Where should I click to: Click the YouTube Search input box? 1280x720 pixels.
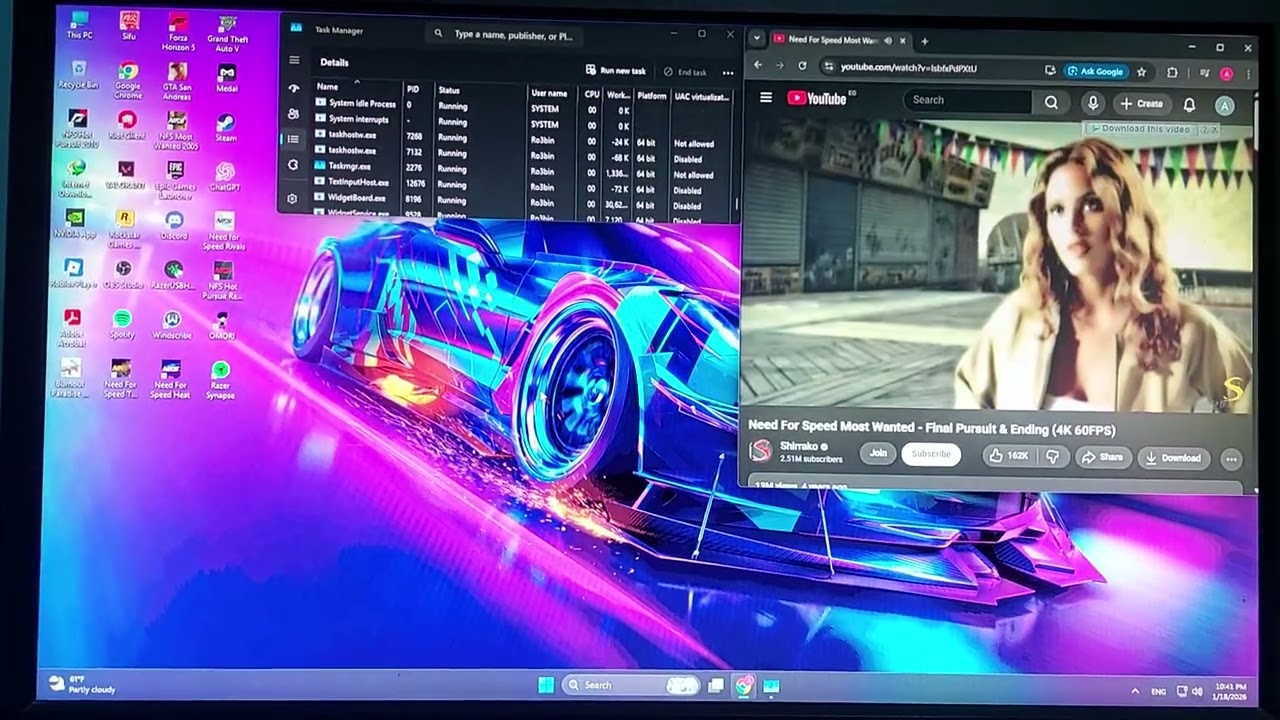968,100
